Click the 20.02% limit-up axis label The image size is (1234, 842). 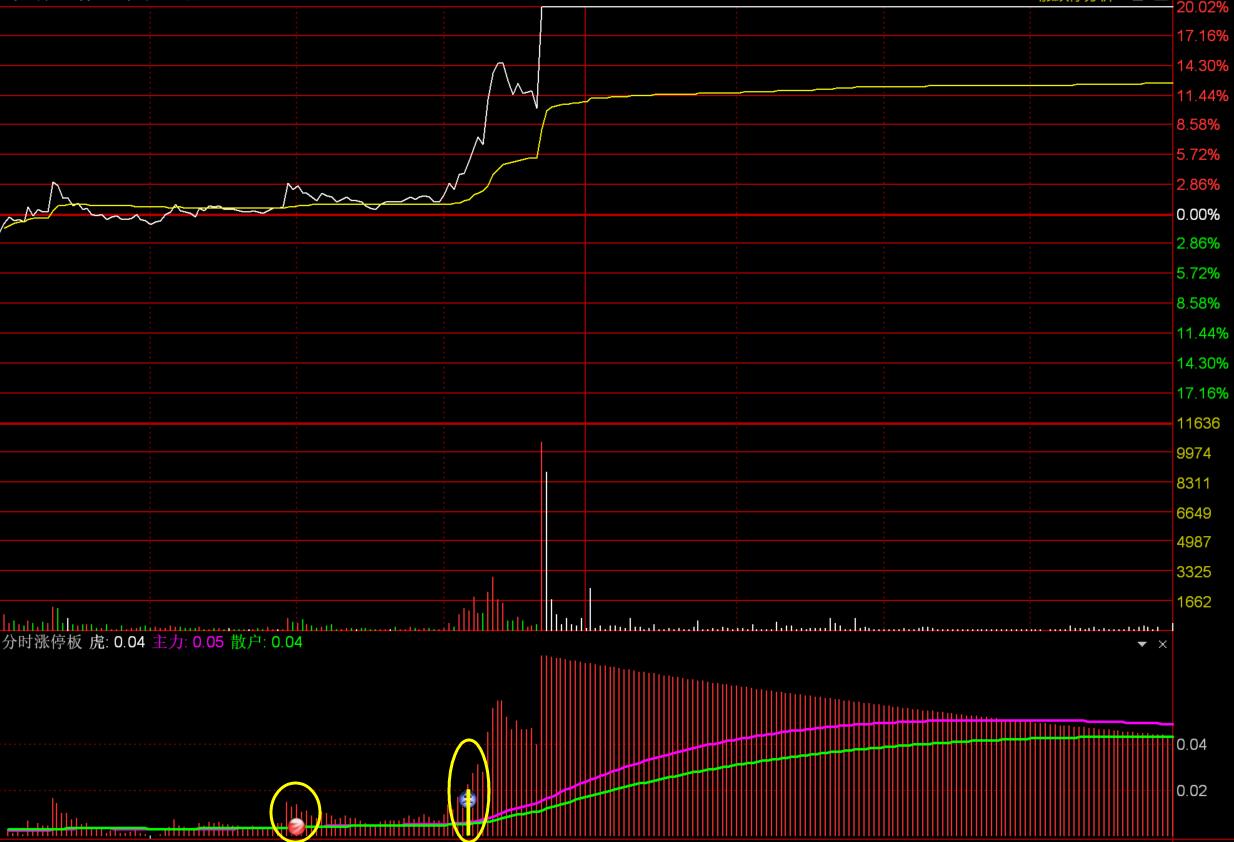coord(1201,7)
